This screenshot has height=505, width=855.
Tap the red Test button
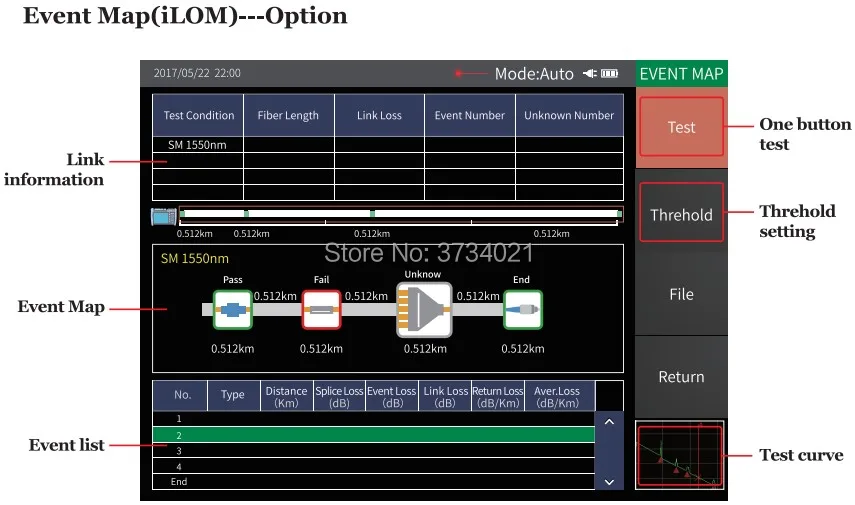pyautogui.click(x=681, y=127)
